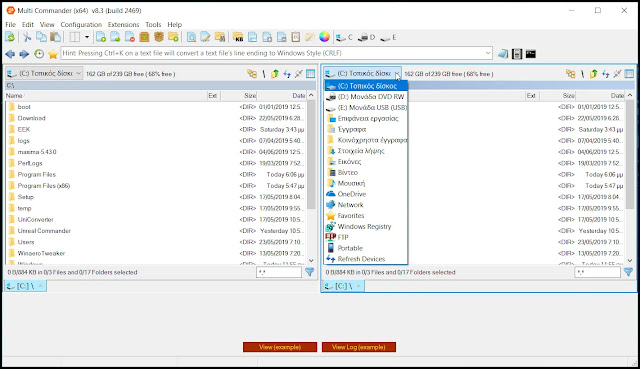The image size is (640, 369).
Task: Click the History clock icon
Action: pos(39,54)
